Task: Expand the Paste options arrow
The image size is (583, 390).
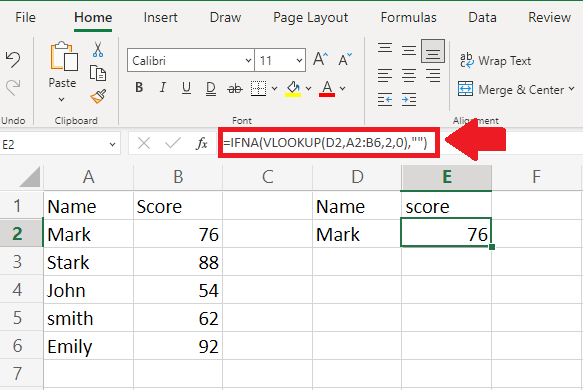Action: click(62, 100)
